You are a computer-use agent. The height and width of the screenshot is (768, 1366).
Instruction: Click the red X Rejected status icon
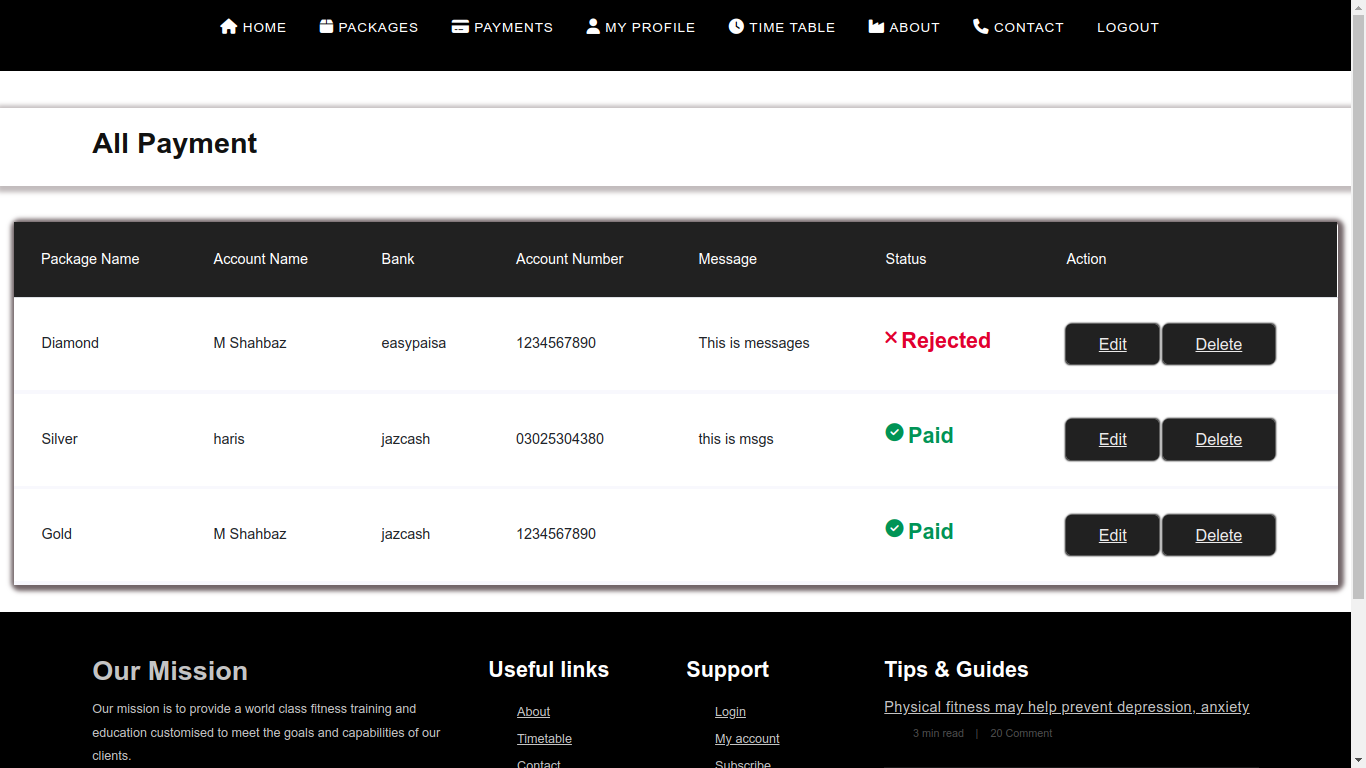(x=891, y=339)
